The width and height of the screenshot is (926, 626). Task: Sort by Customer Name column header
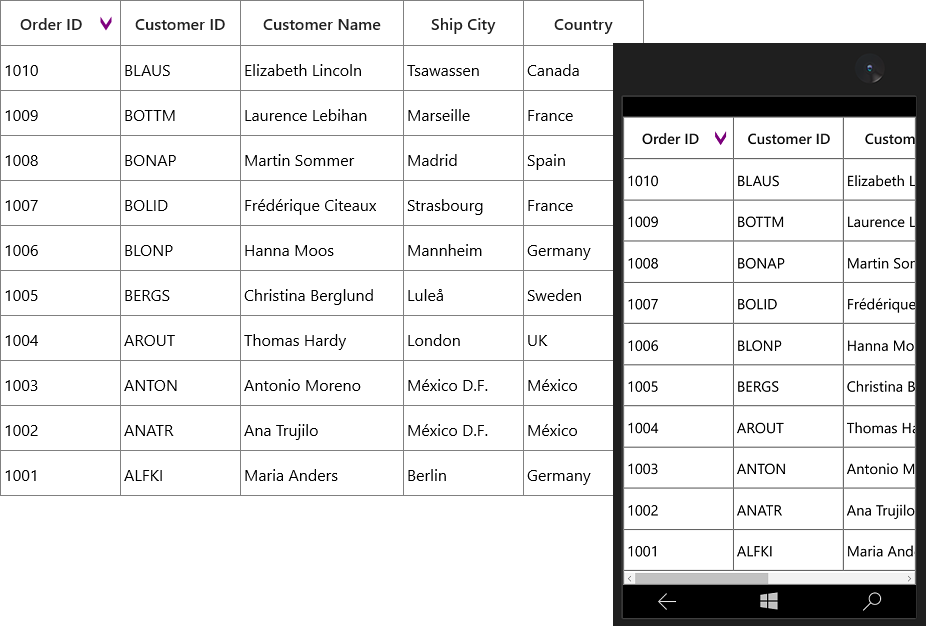(322, 24)
